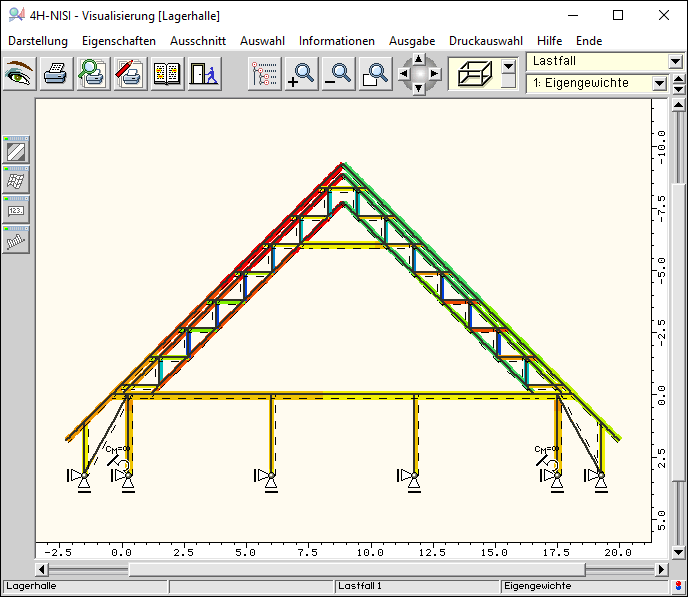Click the pan up arrow button
The image size is (688, 597).
pos(418,59)
